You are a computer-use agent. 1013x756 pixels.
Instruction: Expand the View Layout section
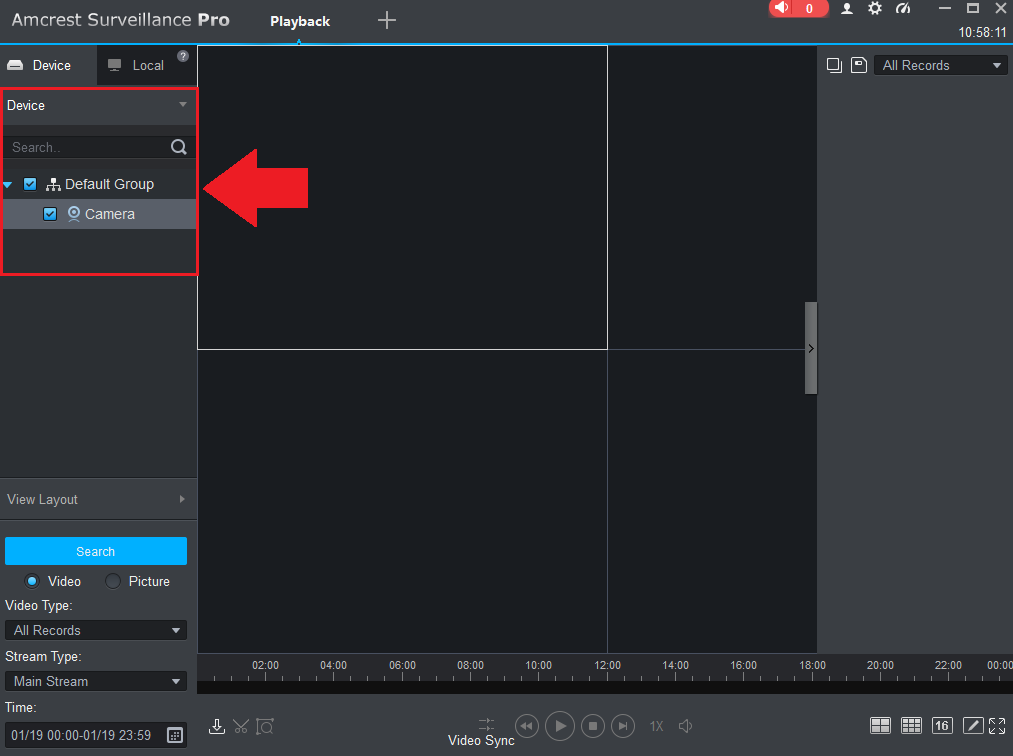click(x=97, y=499)
